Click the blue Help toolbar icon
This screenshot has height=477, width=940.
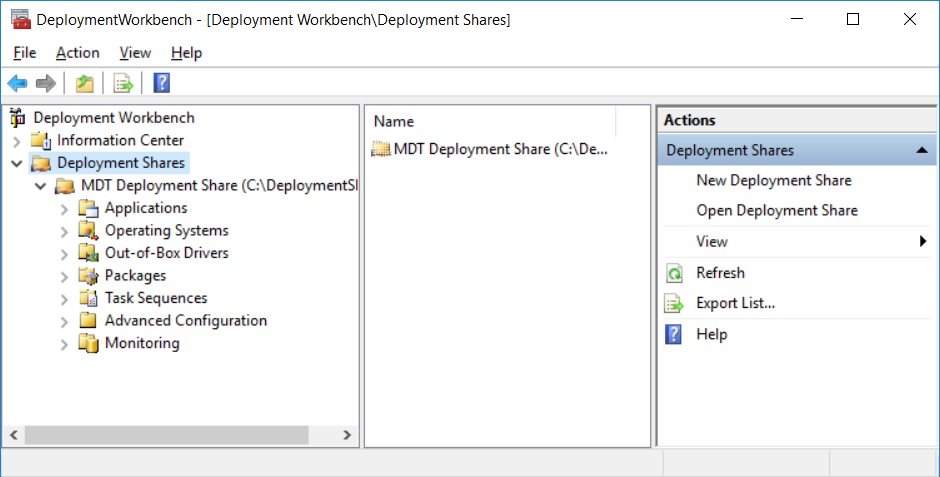click(161, 83)
